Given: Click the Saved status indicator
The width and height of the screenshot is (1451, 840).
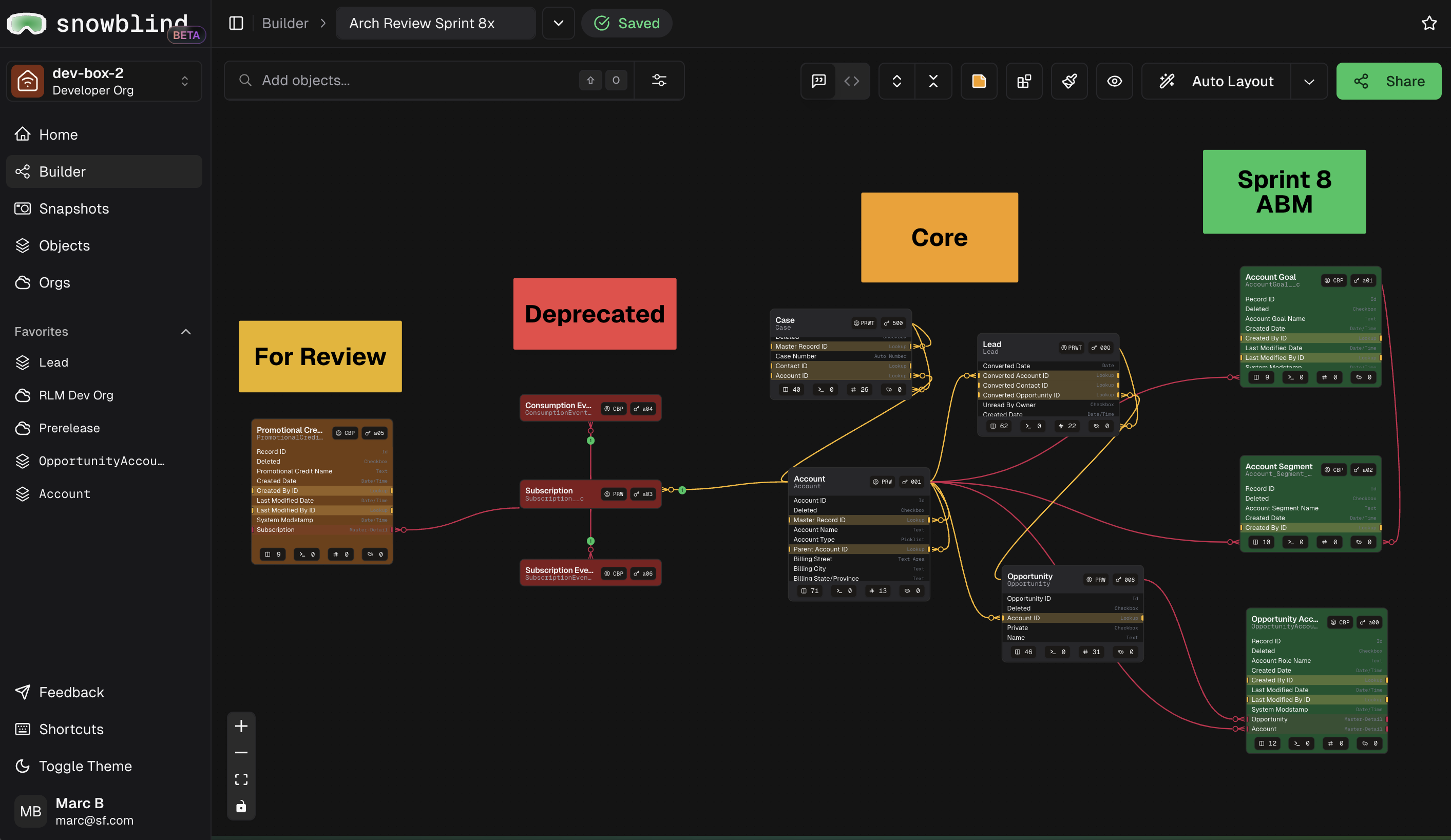Looking at the screenshot, I should coord(626,23).
